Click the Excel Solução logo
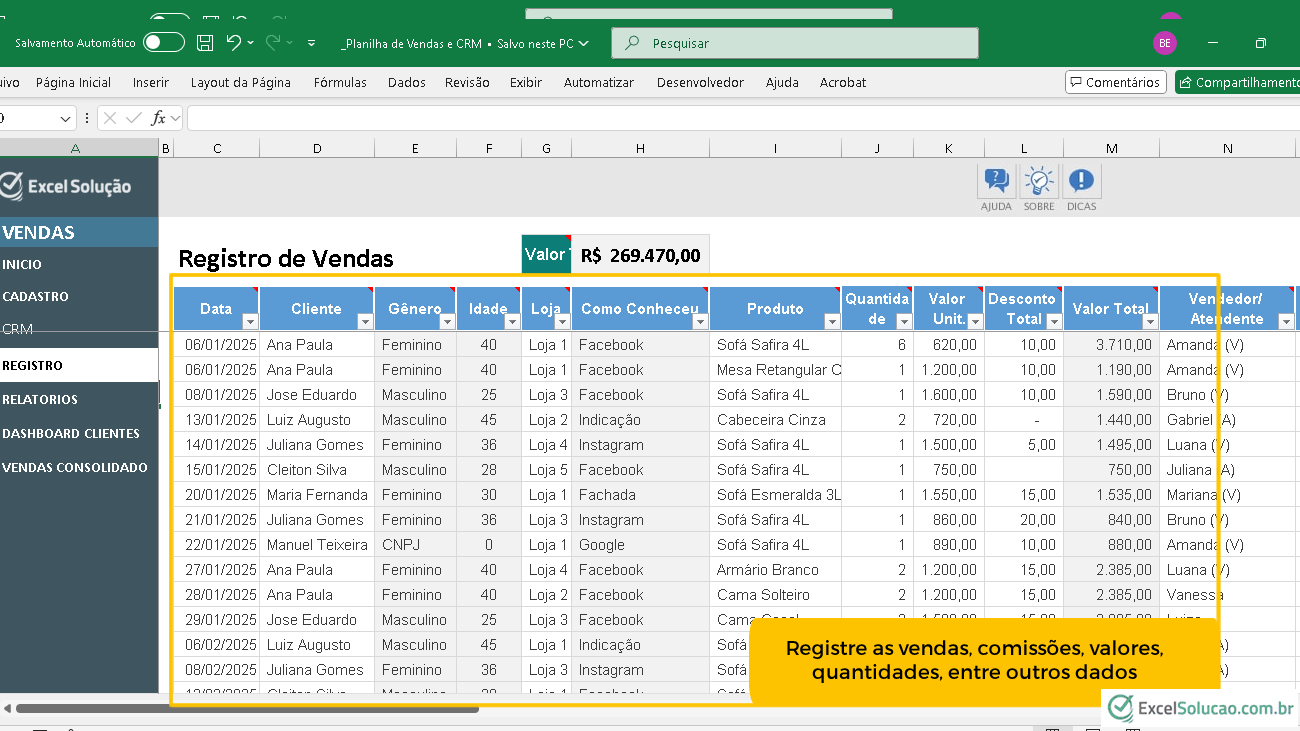Viewport: 1300px width, 731px height. [67, 186]
